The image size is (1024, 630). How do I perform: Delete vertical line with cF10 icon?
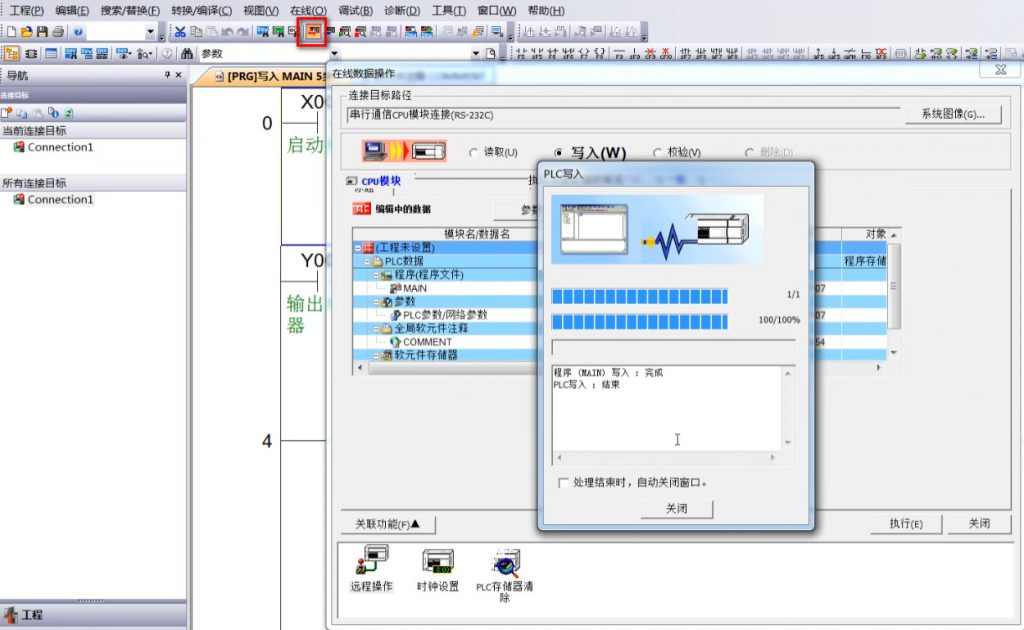coord(665,54)
